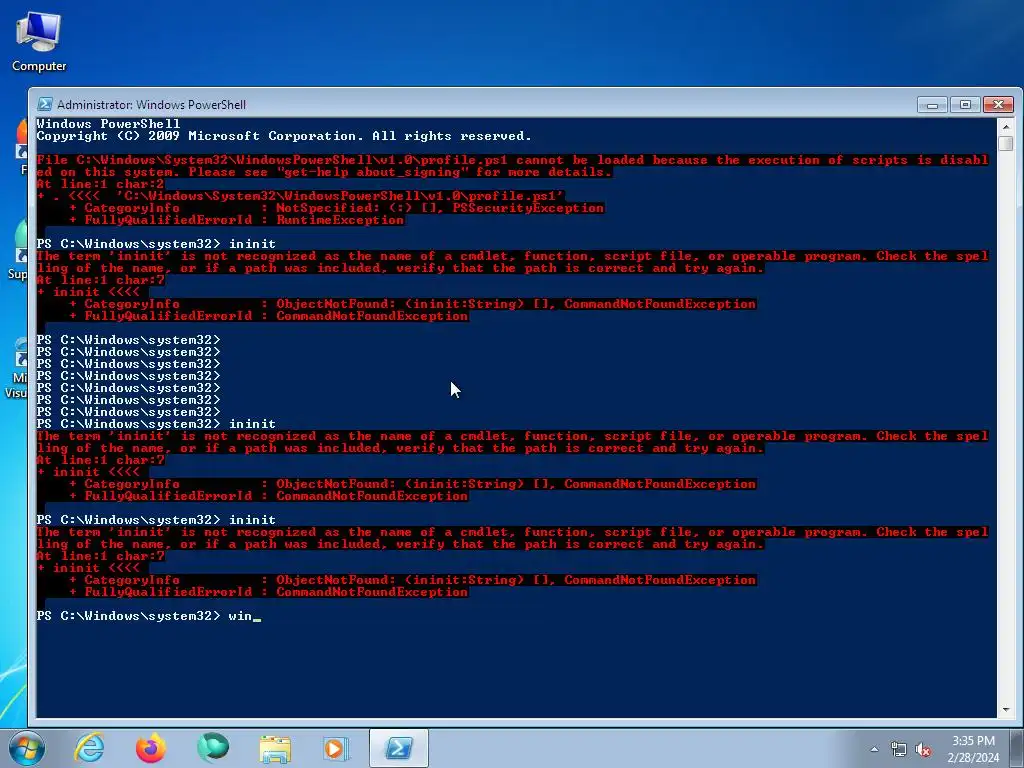The height and width of the screenshot is (768, 1024).
Task: Open the Windows Start orb
Action: pyautogui.click(x=25, y=748)
